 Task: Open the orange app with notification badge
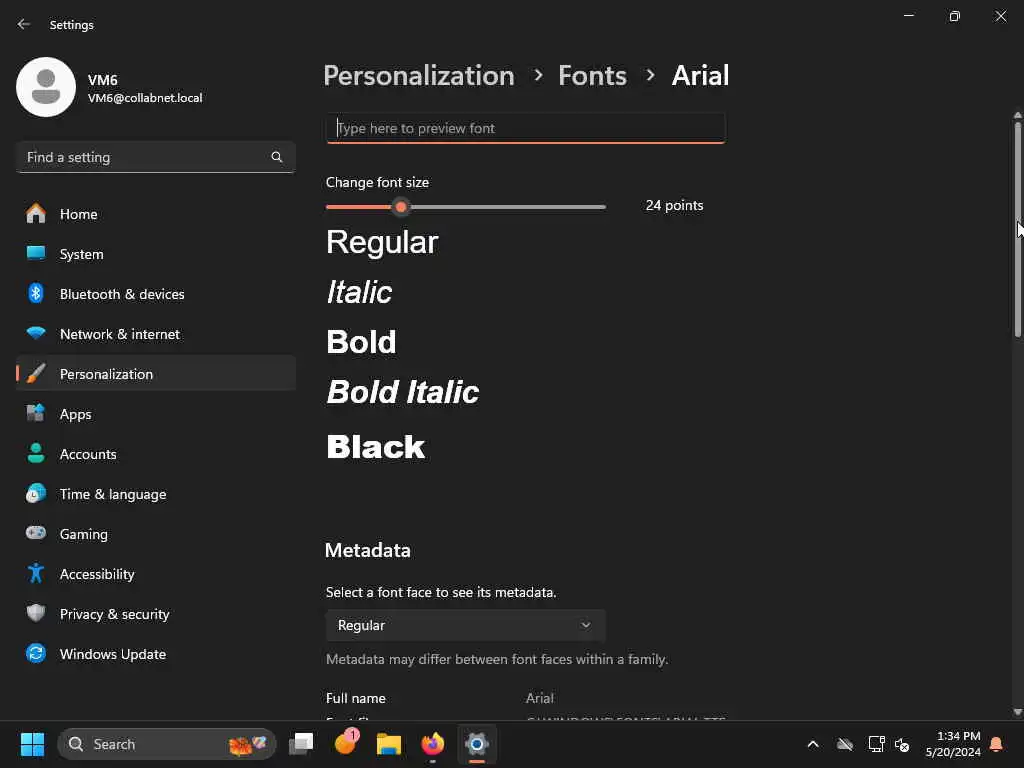[x=345, y=743]
